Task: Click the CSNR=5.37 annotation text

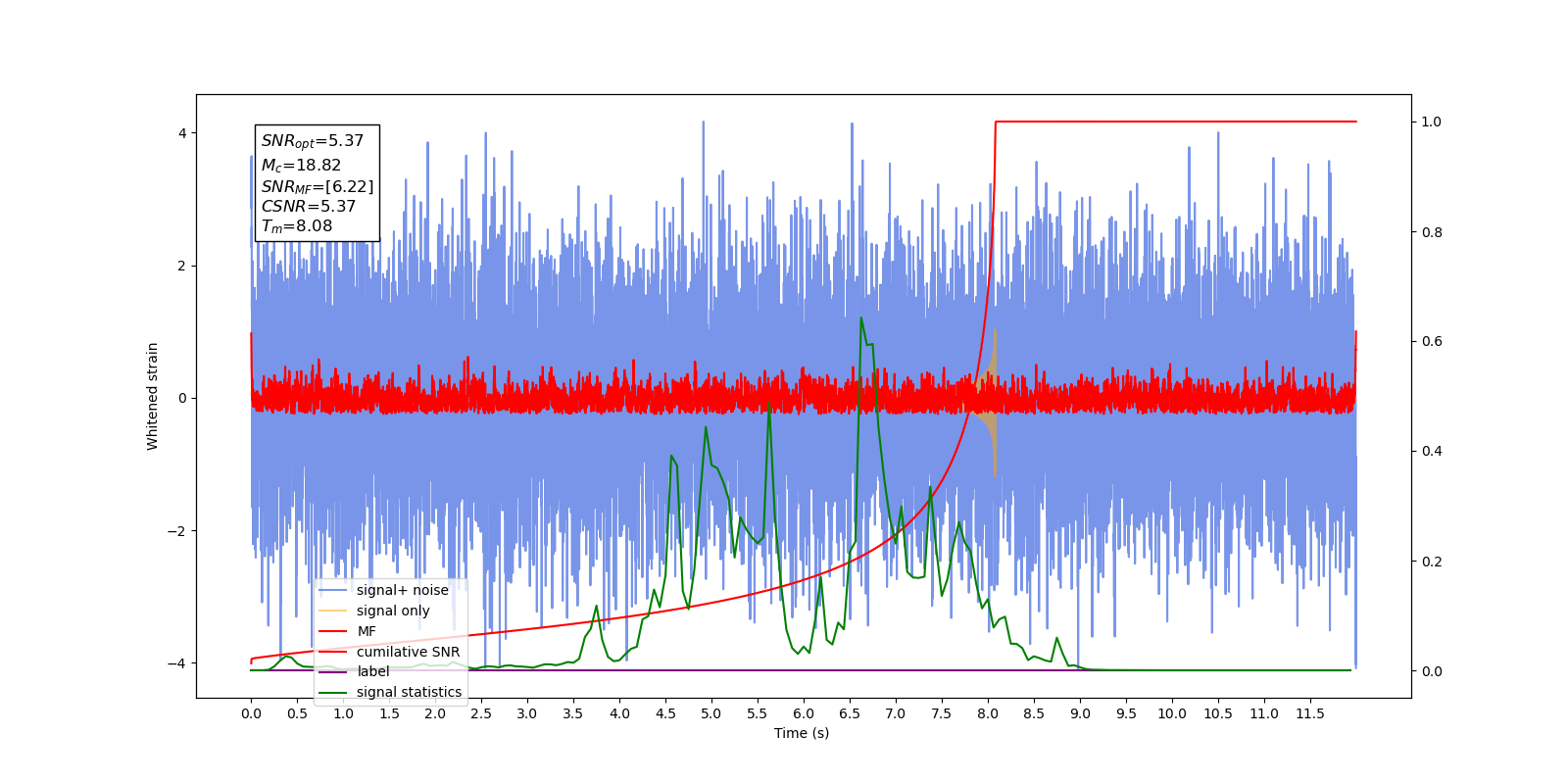Action: (309, 206)
